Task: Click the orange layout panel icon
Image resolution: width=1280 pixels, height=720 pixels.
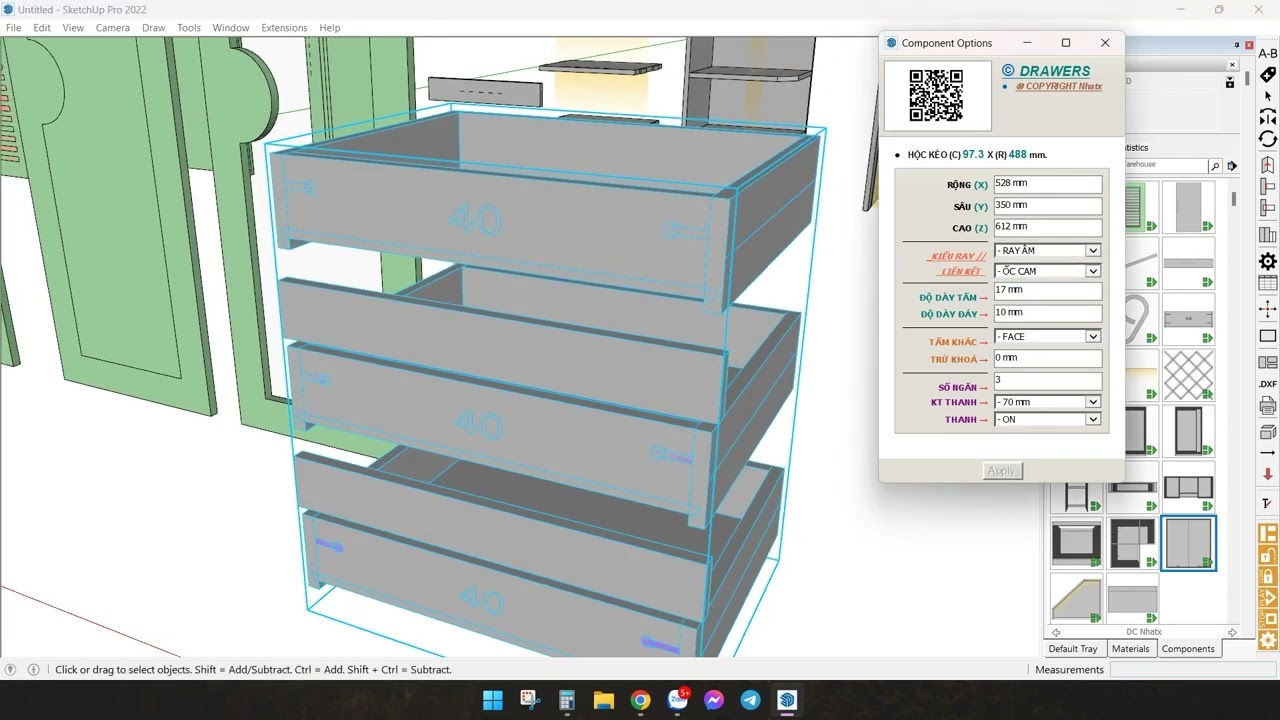Action: 1267,534
